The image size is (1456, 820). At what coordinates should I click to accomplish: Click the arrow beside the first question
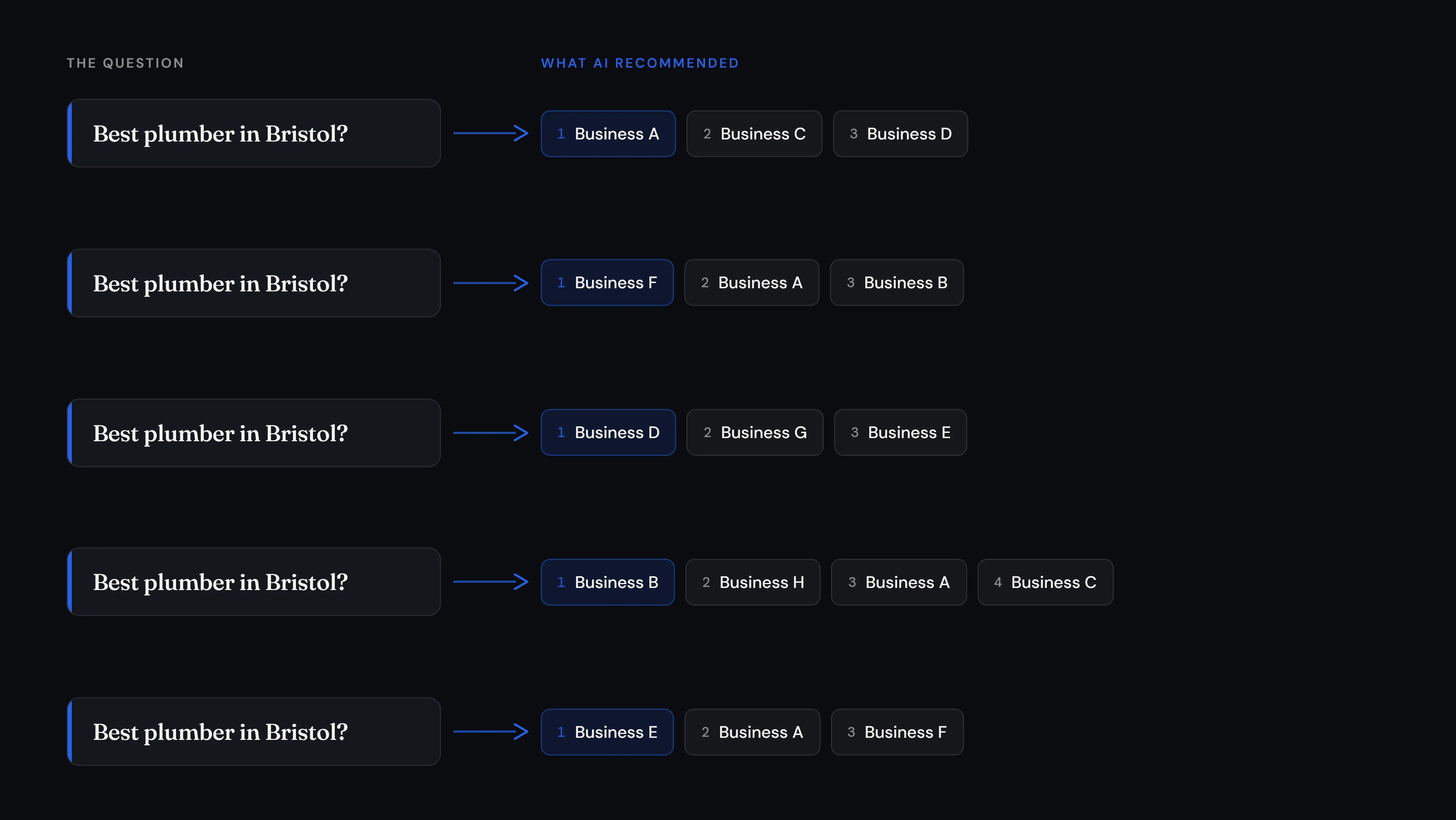[x=491, y=134]
